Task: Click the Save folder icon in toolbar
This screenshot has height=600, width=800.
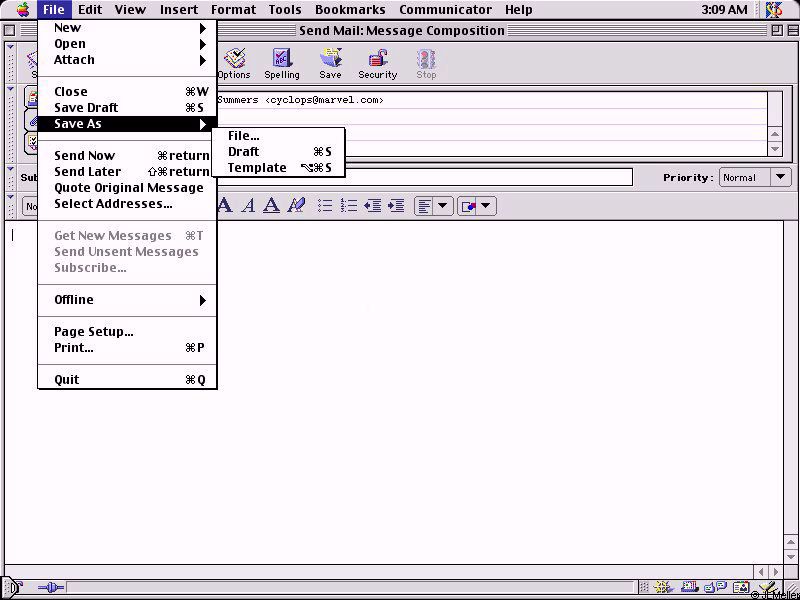Action: [x=330, y=64]
